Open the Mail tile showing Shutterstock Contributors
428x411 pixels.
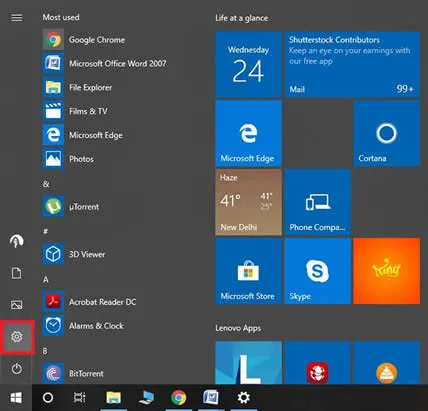pyautogui.click(x=352, y=65)
